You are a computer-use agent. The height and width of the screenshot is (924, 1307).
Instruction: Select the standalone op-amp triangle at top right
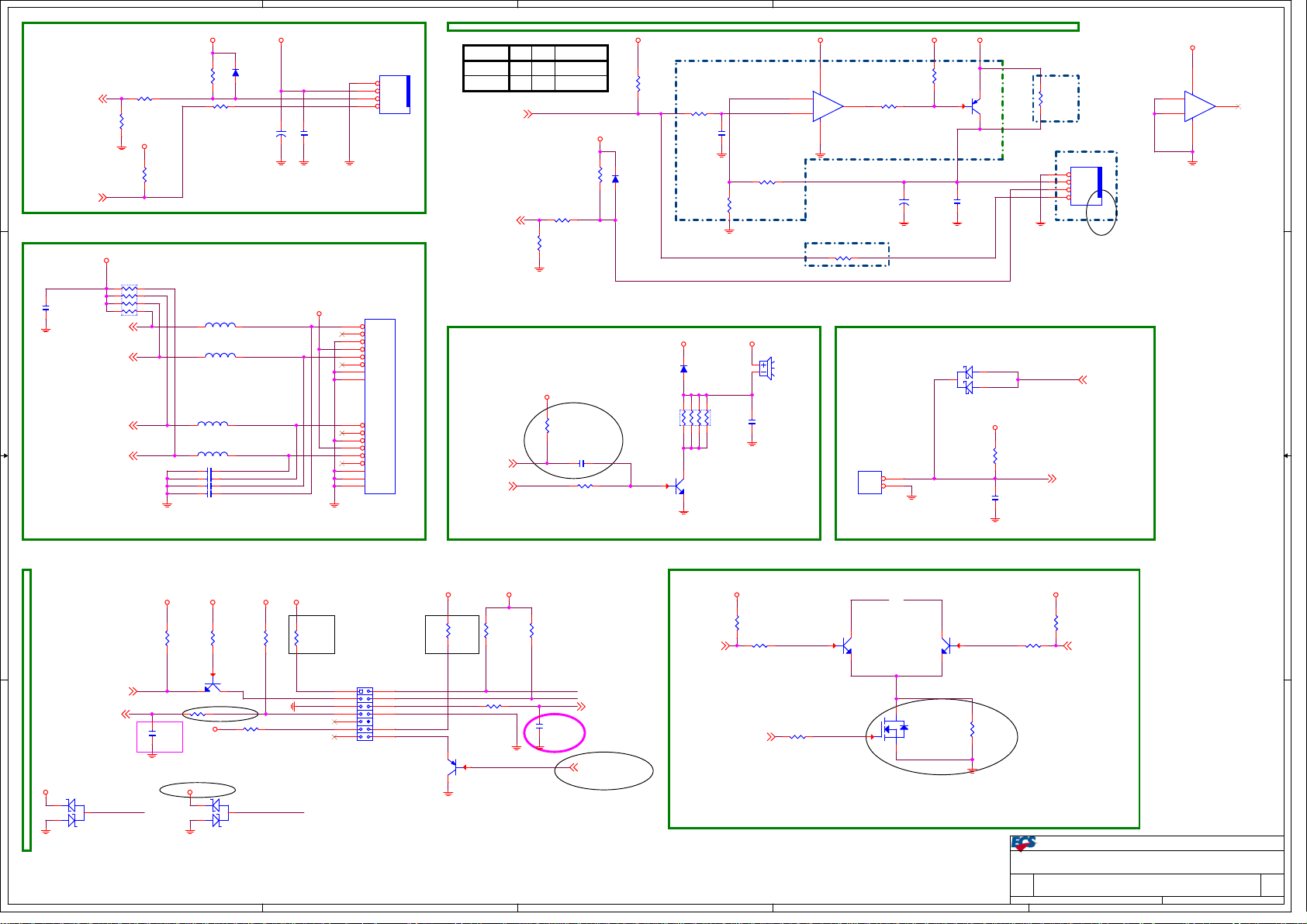[1198, 106]
